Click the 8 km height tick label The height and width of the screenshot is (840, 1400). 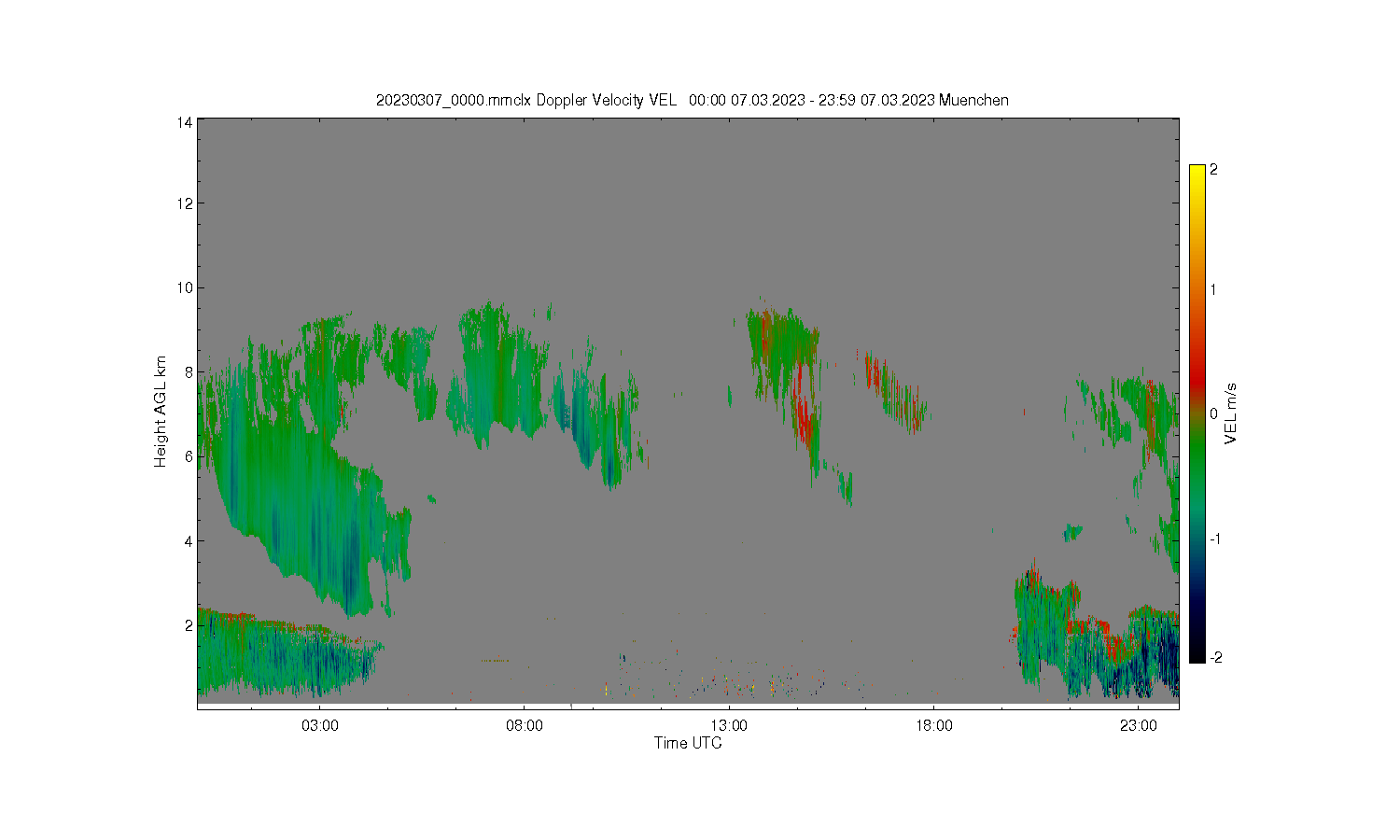189,372
